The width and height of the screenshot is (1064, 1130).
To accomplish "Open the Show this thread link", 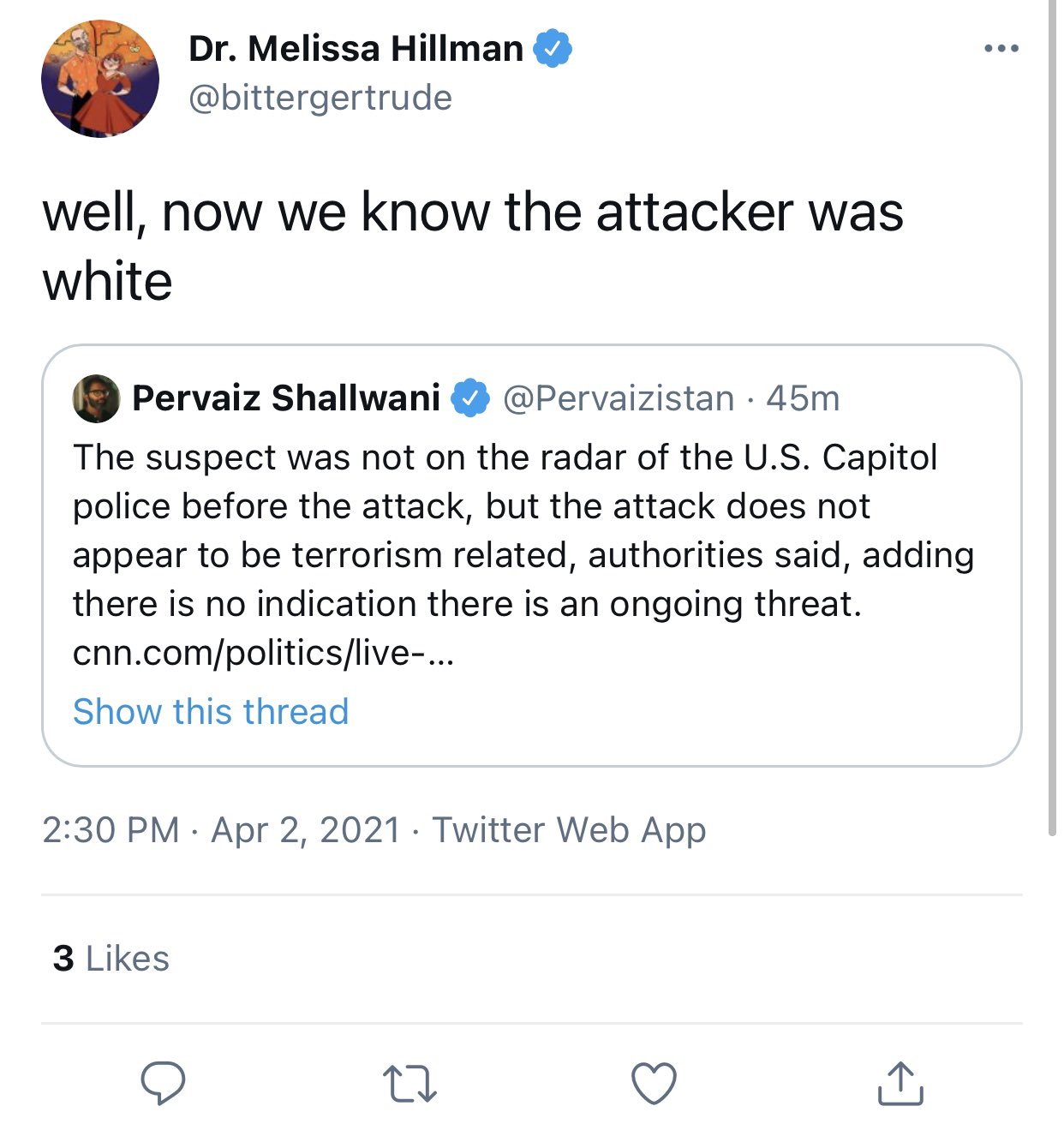I will [211, 712].
